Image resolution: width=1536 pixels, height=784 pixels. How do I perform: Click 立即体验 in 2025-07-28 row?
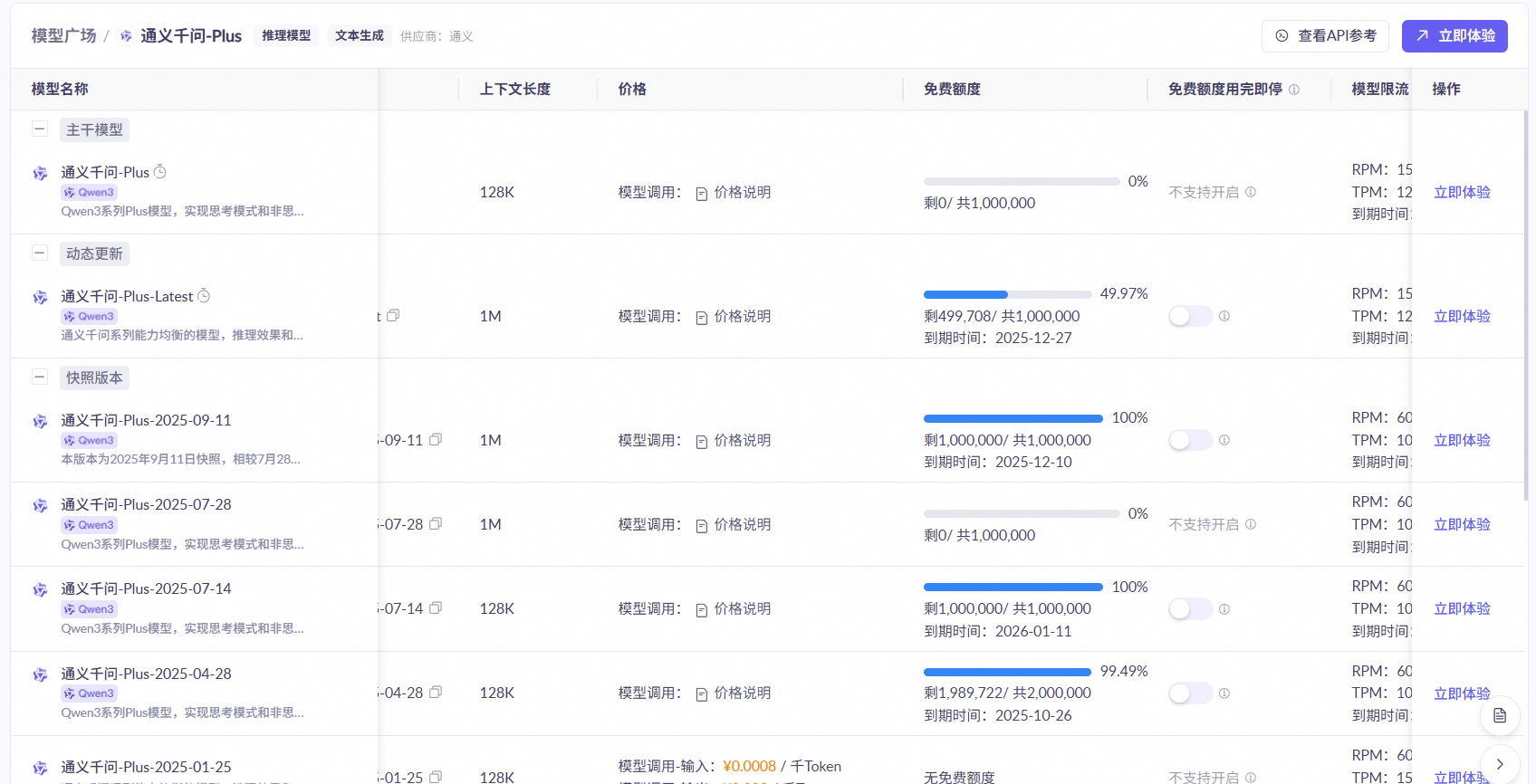[1462, 524]
